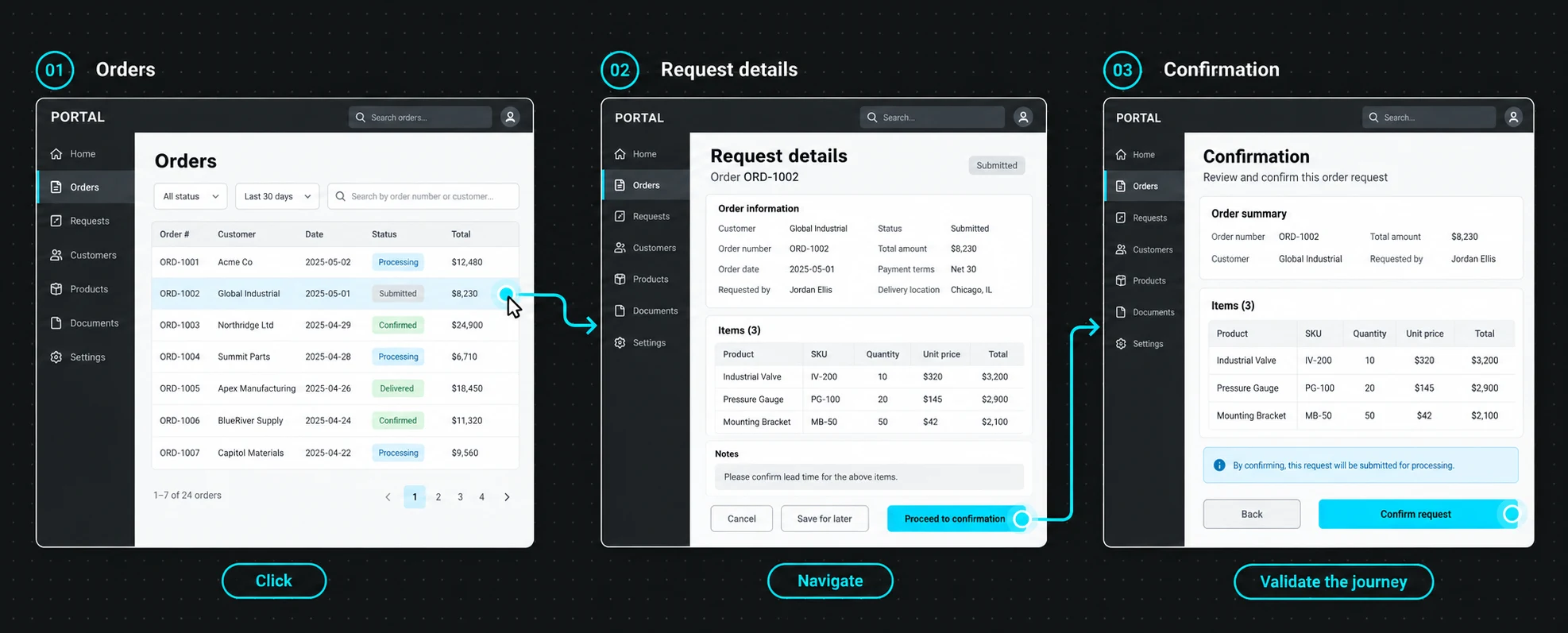Click the user avatar in the Confirmation portal header

[1513, 118]
